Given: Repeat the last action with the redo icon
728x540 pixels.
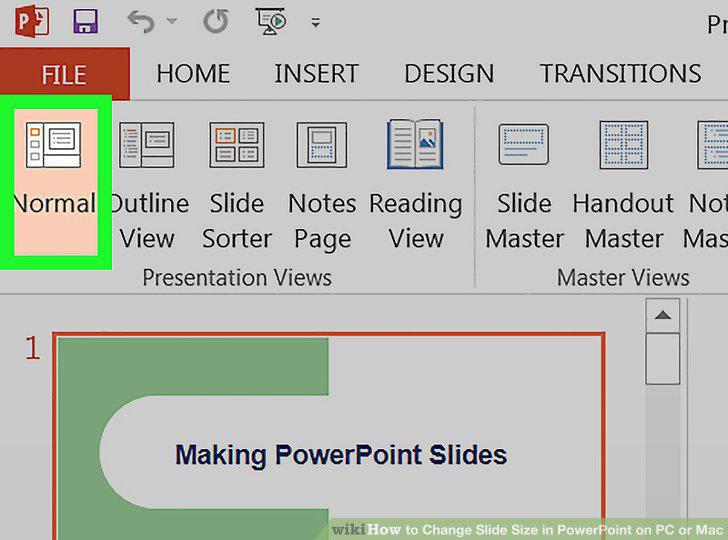Looking at the screenshot, I should coord(216,21).
